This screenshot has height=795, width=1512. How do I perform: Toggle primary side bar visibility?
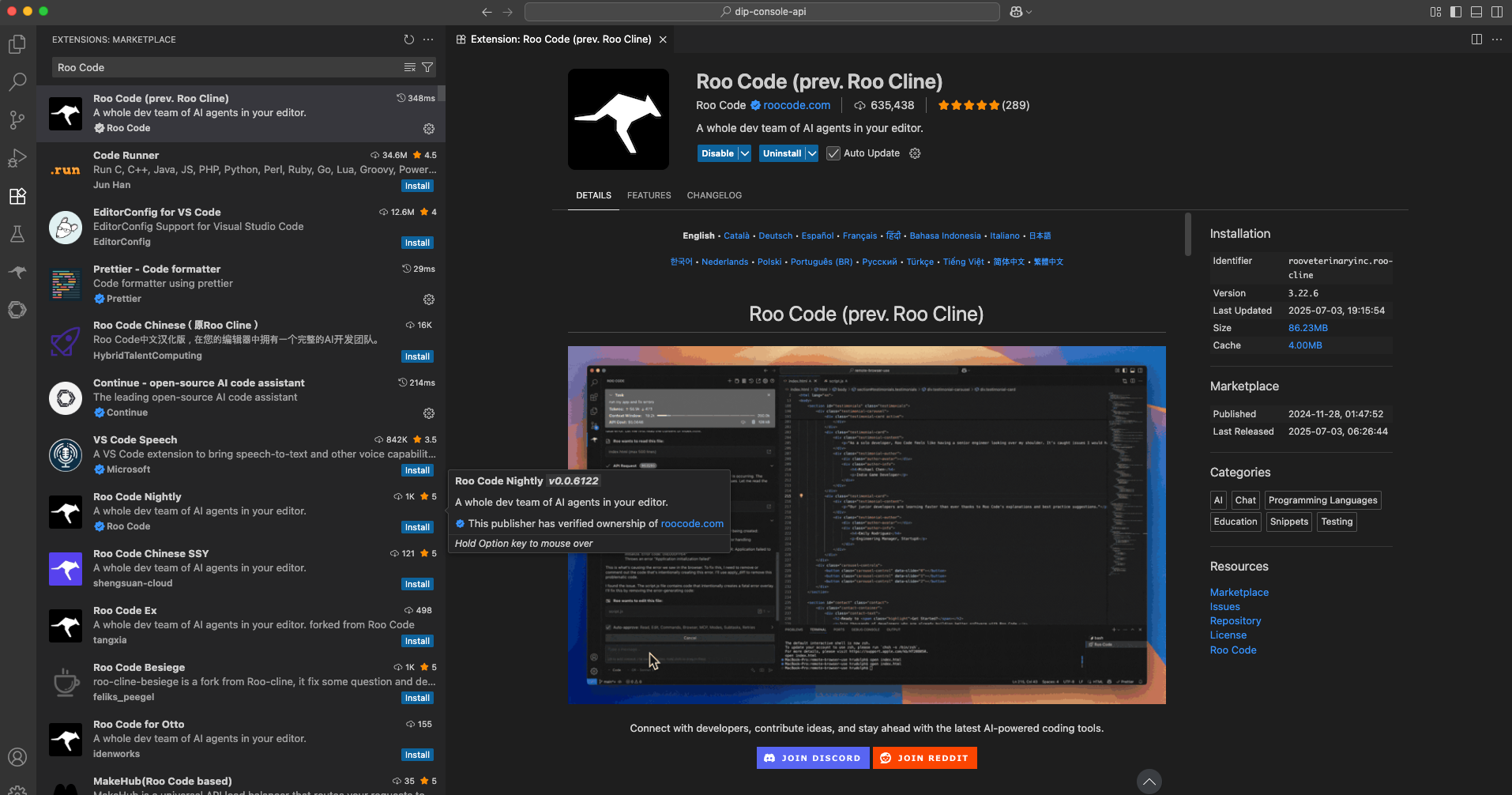pyautogui.click(x=1456, y=12)
